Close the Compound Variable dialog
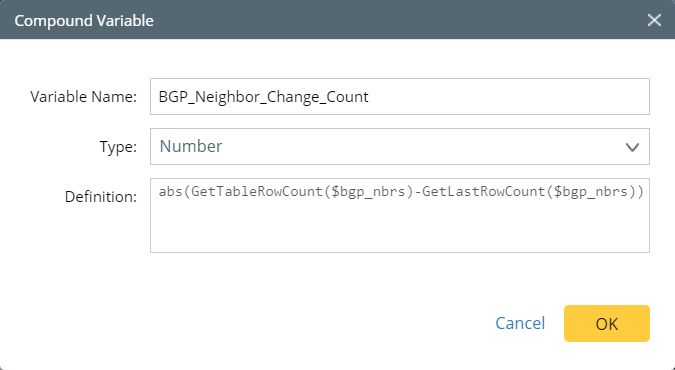This screenshot has height=370, width=675. [654, 20]
